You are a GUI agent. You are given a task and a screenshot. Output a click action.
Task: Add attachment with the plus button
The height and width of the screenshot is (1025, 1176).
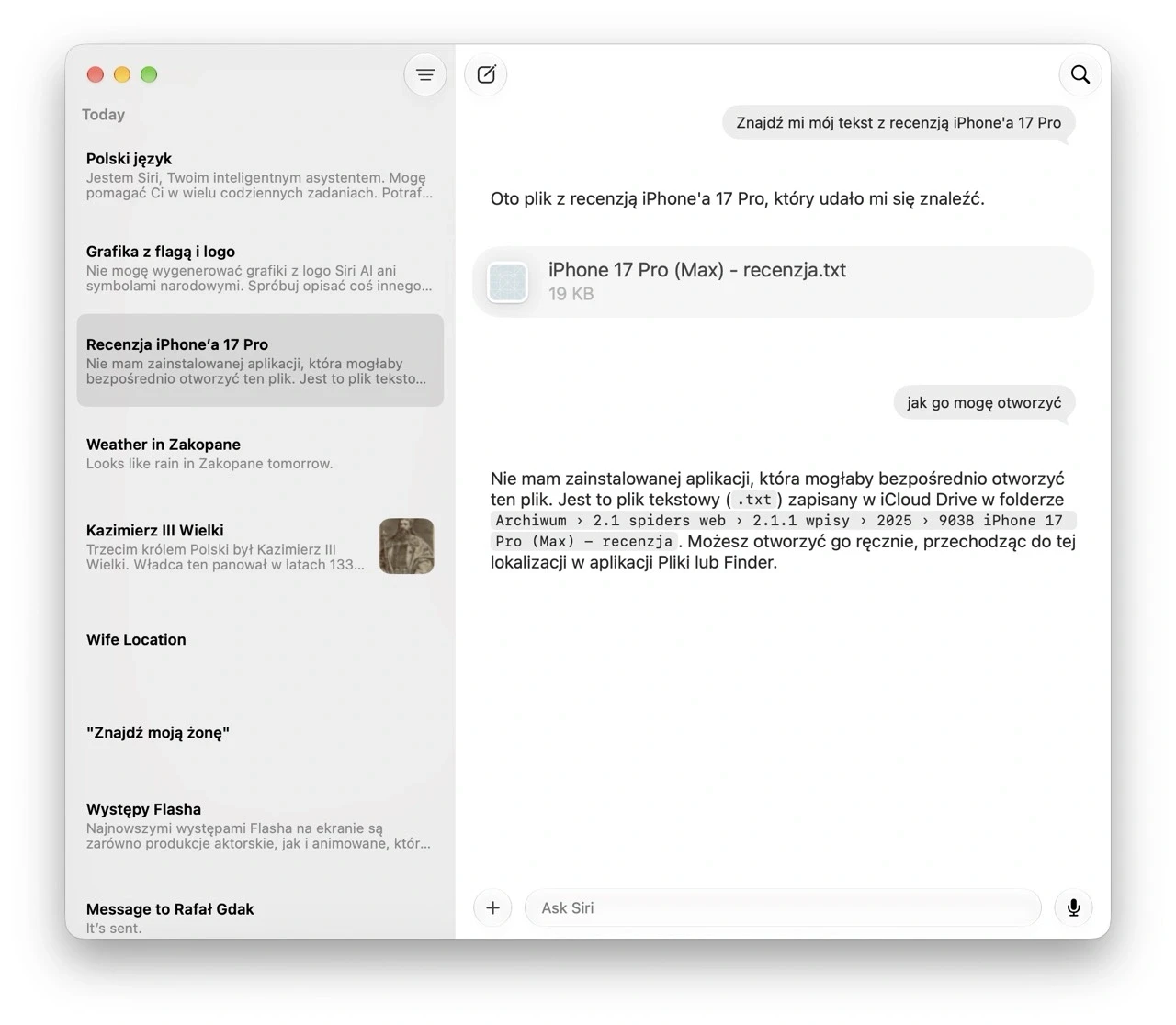(x=492, y=907)
